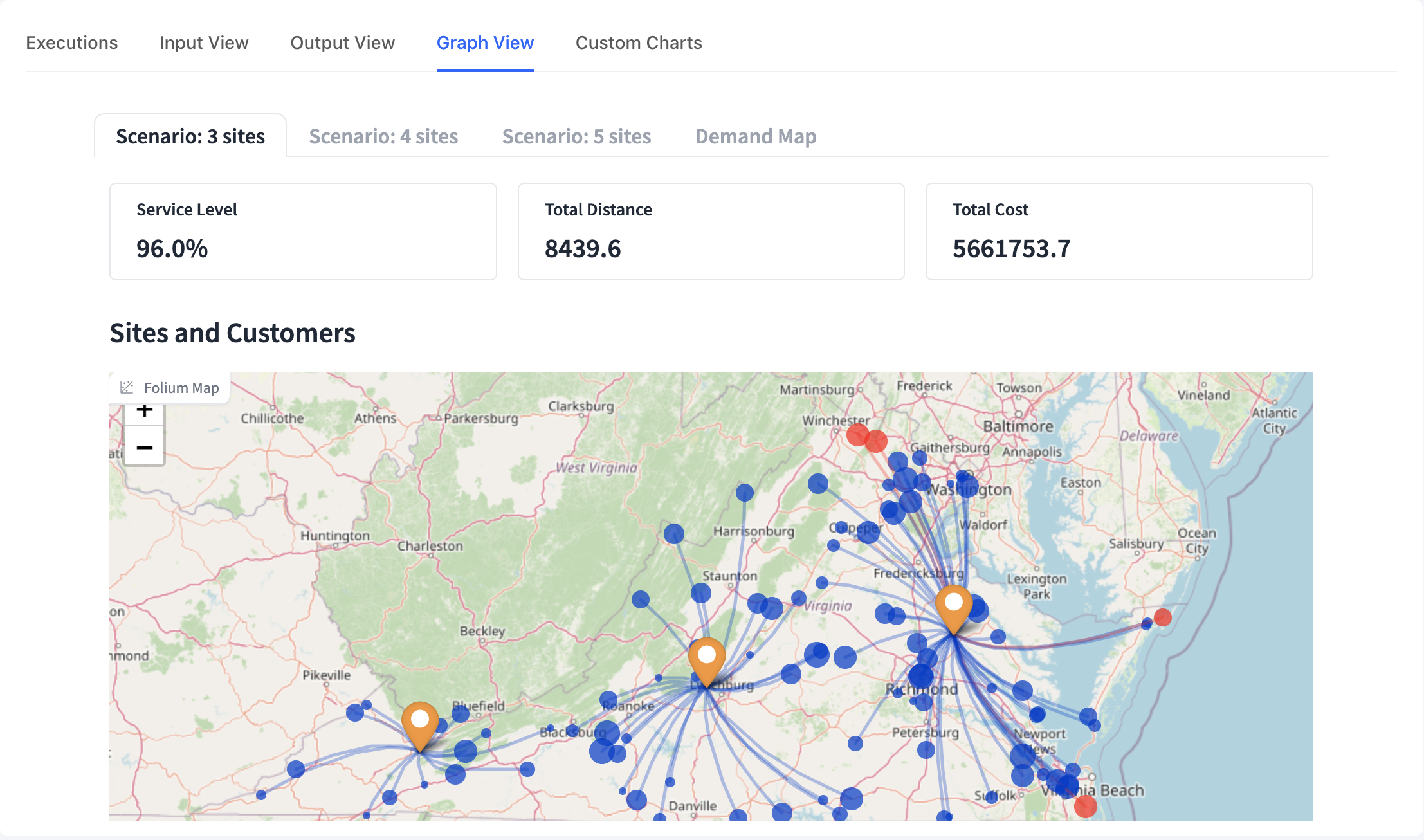Click the Folium Map label

[x=181, y=388]
